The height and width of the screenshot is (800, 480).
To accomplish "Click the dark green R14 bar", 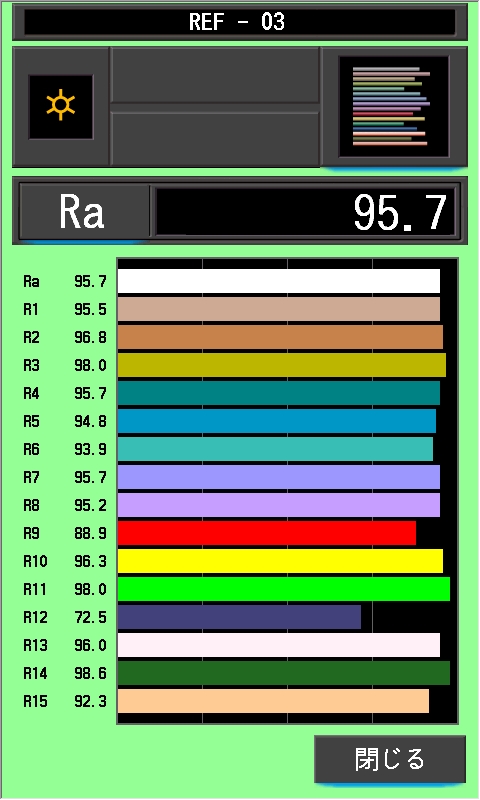I will pyautogui.click(x=284, y=673).
